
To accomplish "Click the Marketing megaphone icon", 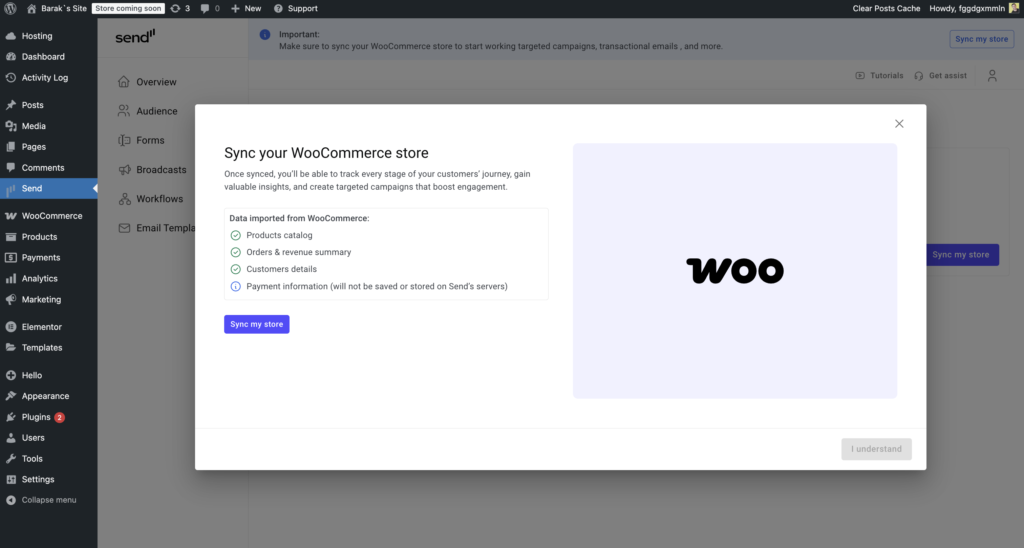I will pyautogui.click(x=11, y=300).
